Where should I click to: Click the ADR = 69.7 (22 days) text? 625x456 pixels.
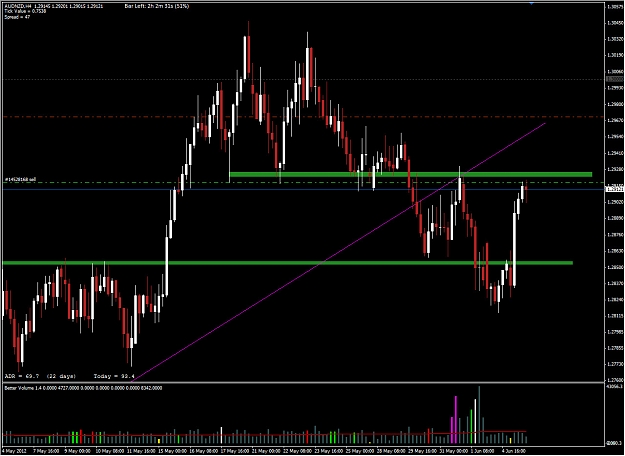click(40, 376)
